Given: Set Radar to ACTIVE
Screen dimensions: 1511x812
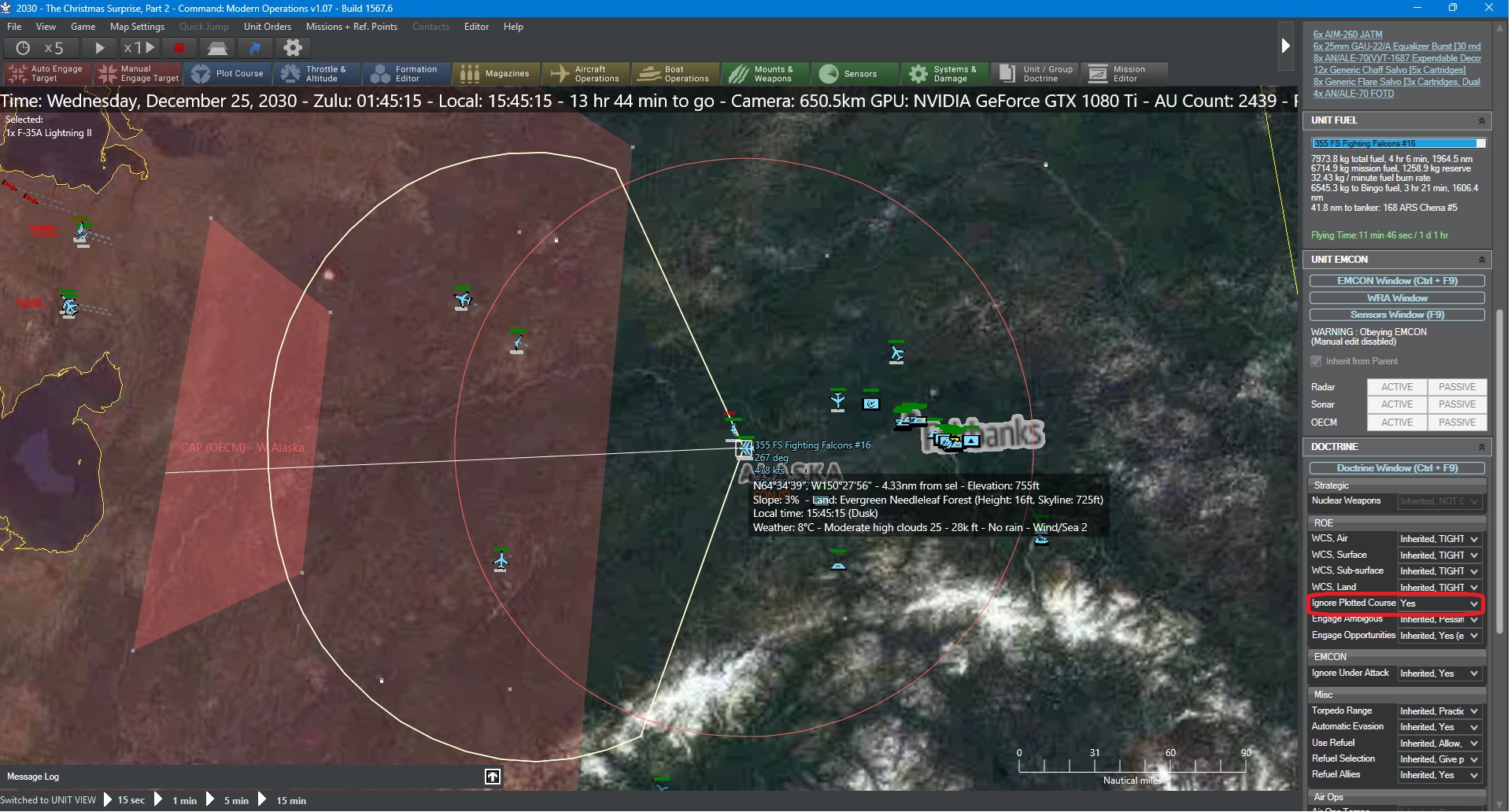Looking at the screenshot, I should tap(1396, 387).
